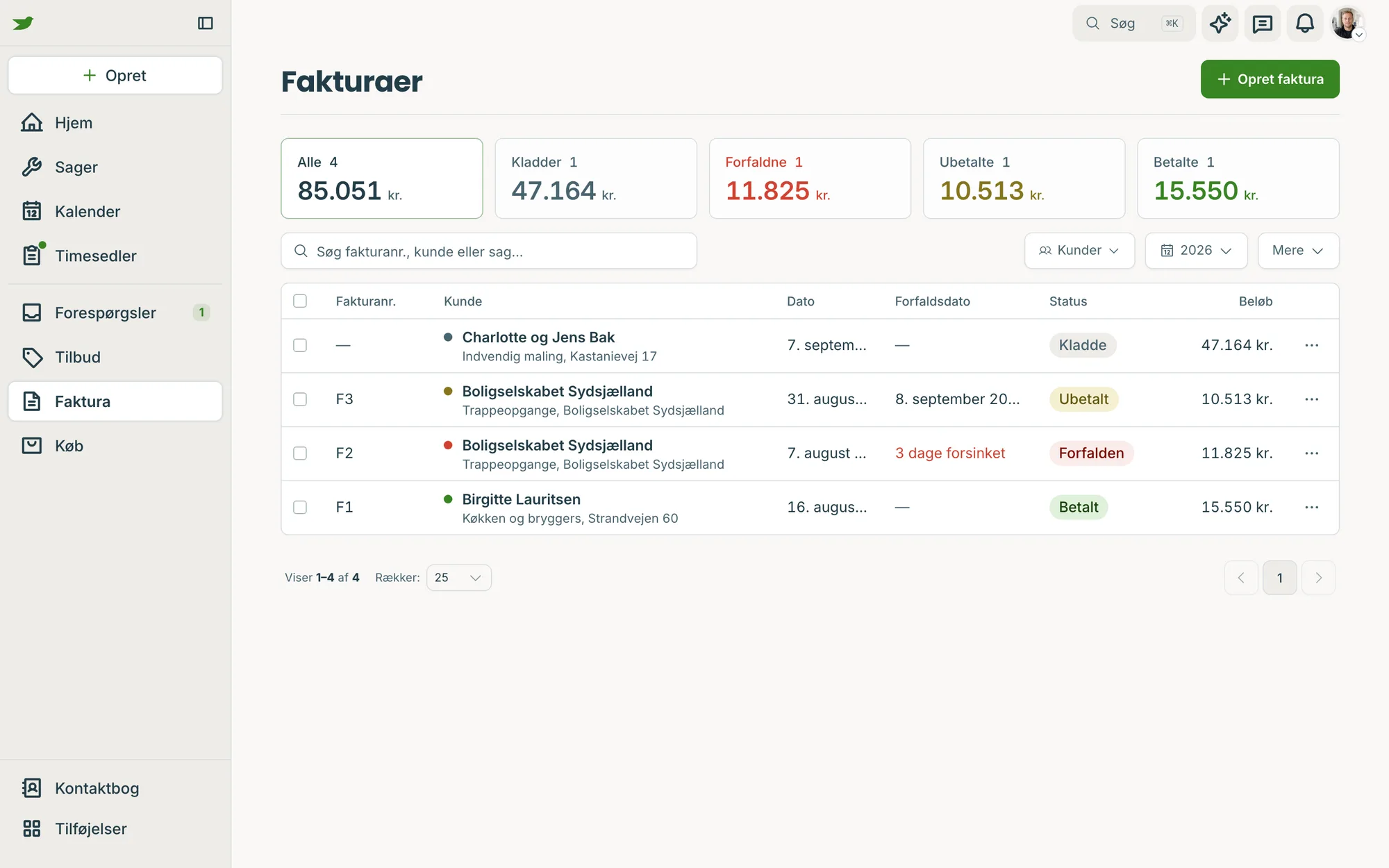The width and height of the screenshot is (1389, 868).
Task: Change the rows per page dropdown
Action: pos(458,578)
